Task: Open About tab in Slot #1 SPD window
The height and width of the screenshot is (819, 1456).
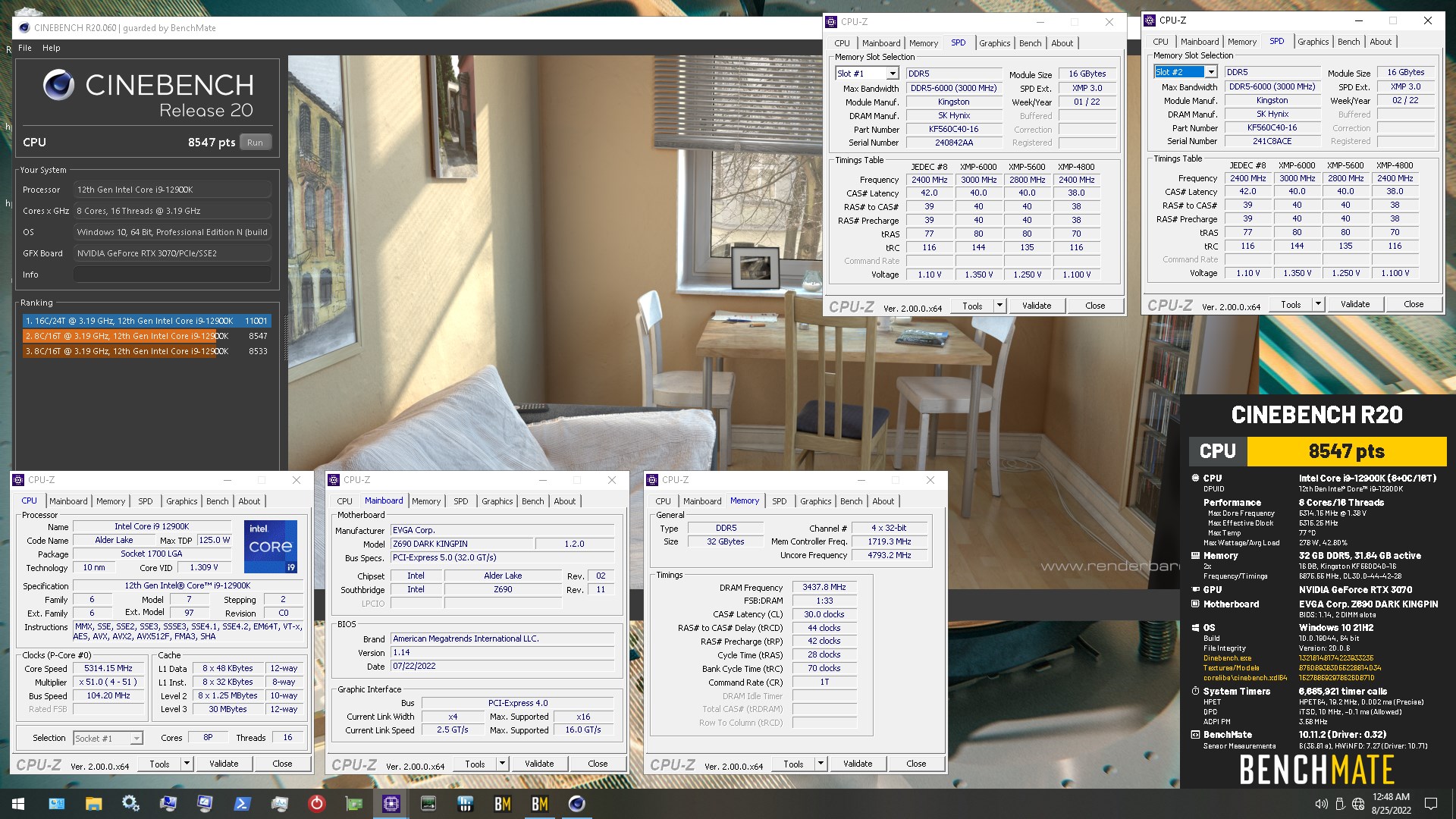Action: coord(1062,43)
